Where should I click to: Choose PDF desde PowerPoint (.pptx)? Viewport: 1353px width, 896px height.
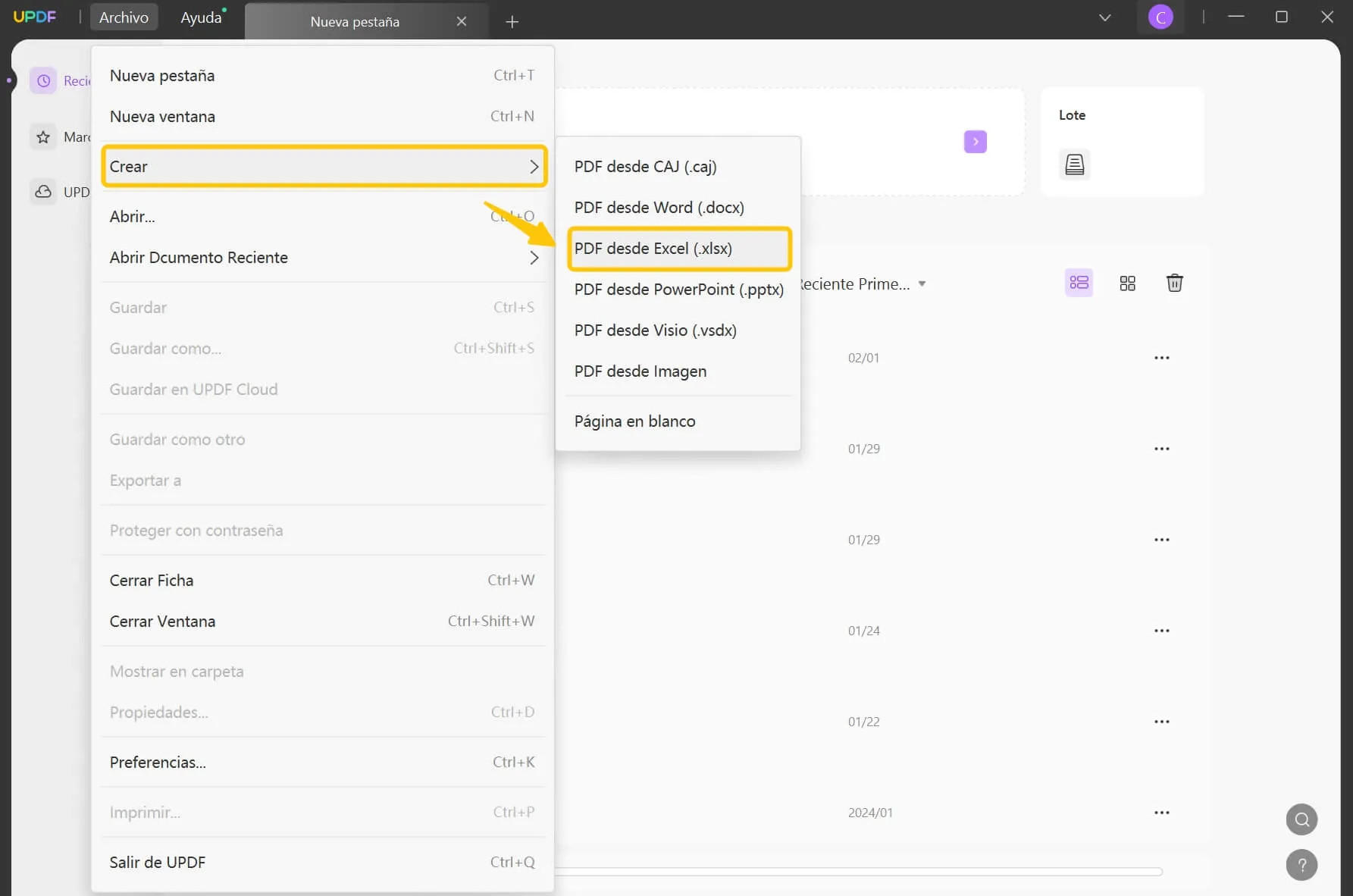[678, 290]
